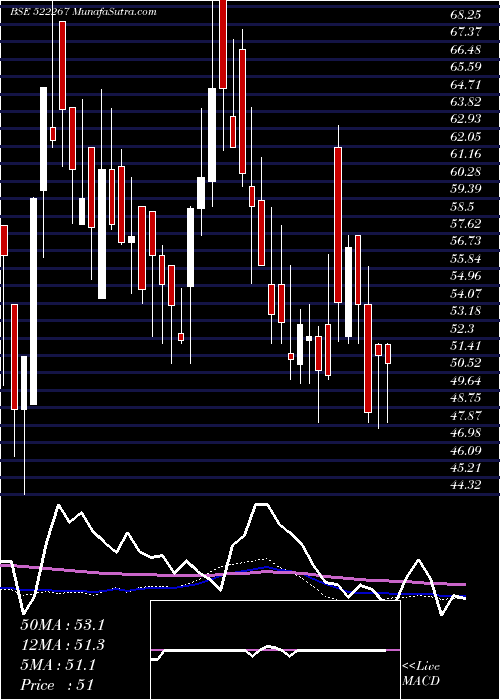Click the 56.73 price axis label
500x700 pixels.
pyautogui.click(x=466, y=242)
